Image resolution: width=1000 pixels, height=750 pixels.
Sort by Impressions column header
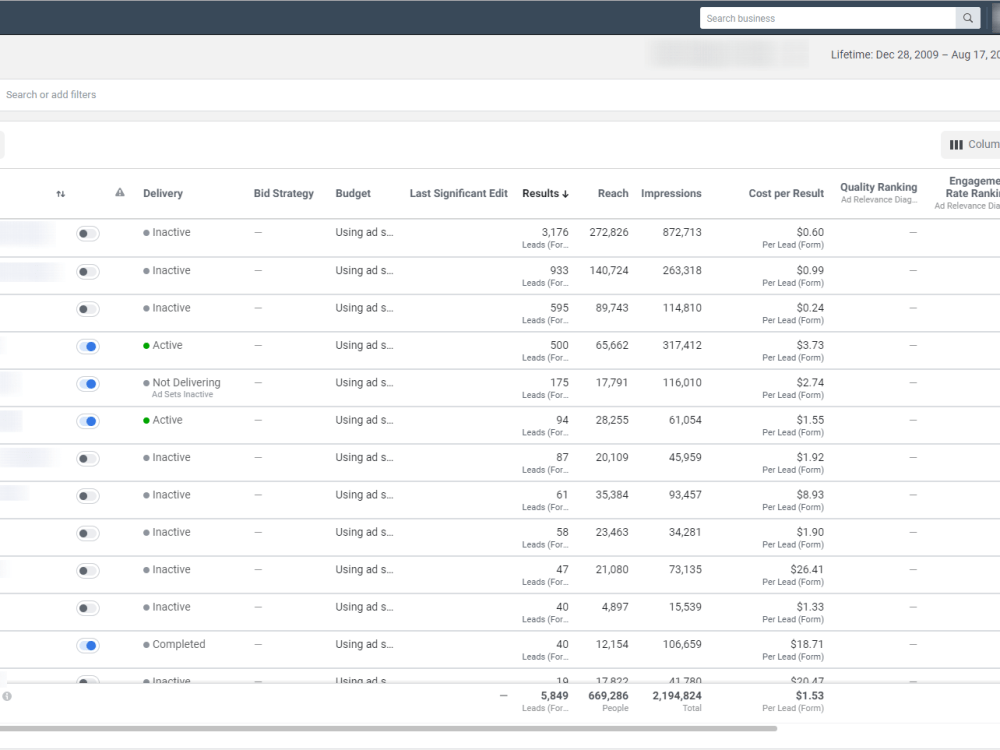coord(671,193)
